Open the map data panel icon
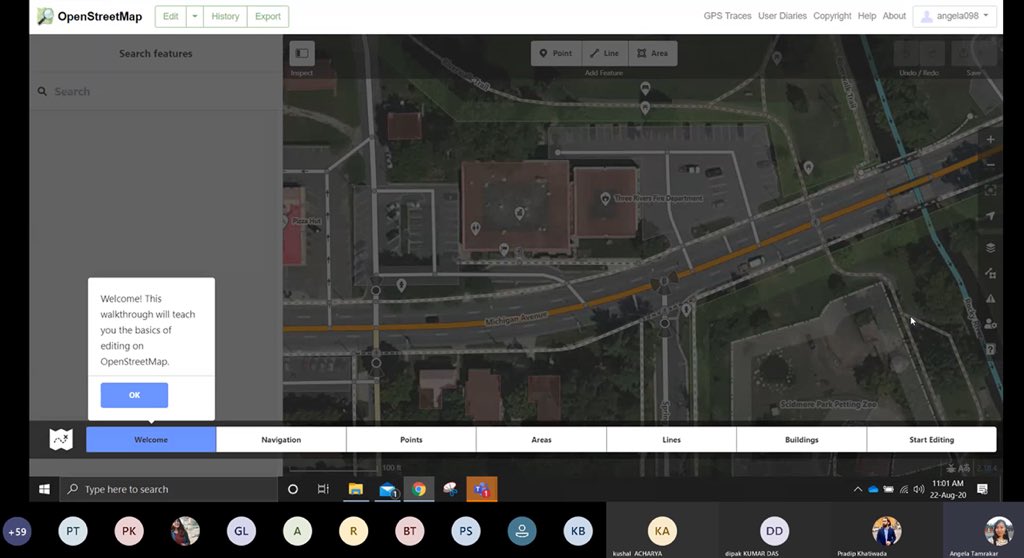 pyautogui.click(x=991, y=273)
